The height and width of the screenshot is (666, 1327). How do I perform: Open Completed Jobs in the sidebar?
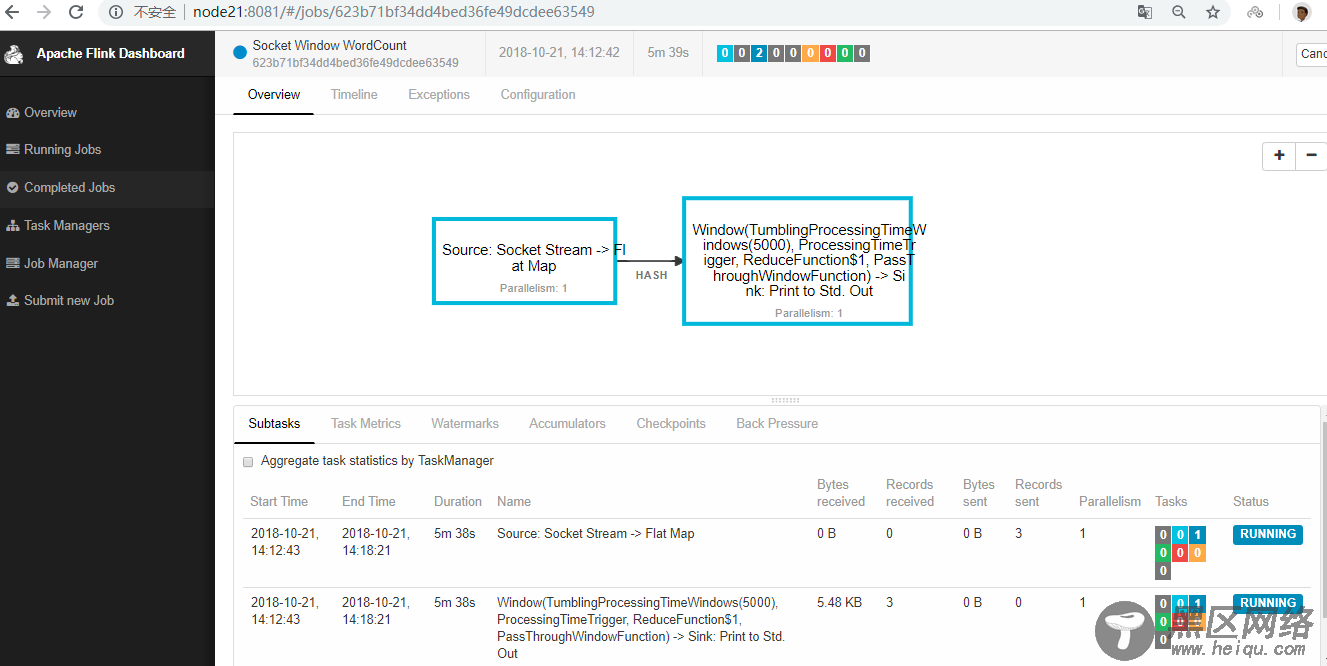pyautogui.click(x=107, y=188)
